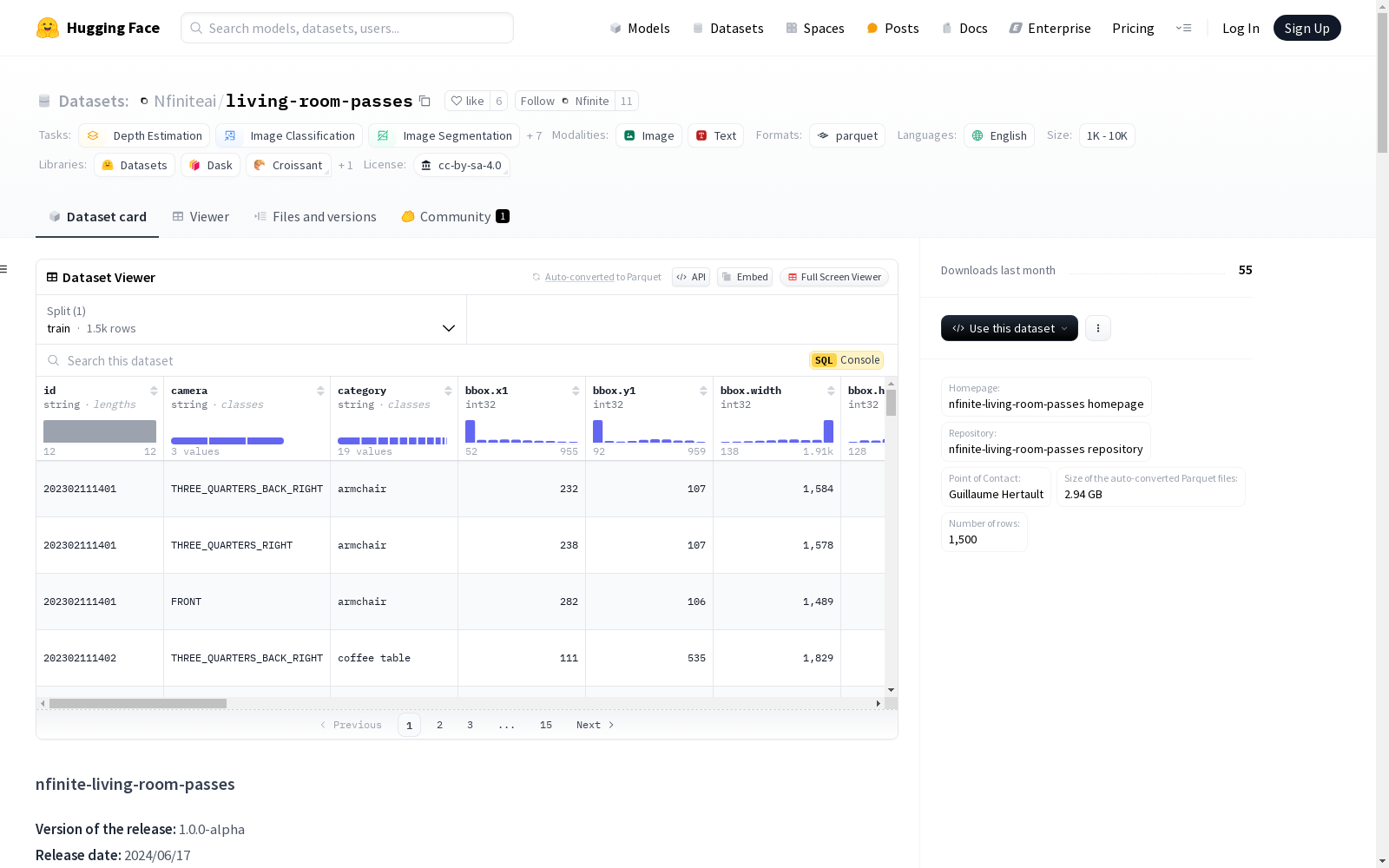Click the Embed button
1389x868 pixels.
pos(745,277)
